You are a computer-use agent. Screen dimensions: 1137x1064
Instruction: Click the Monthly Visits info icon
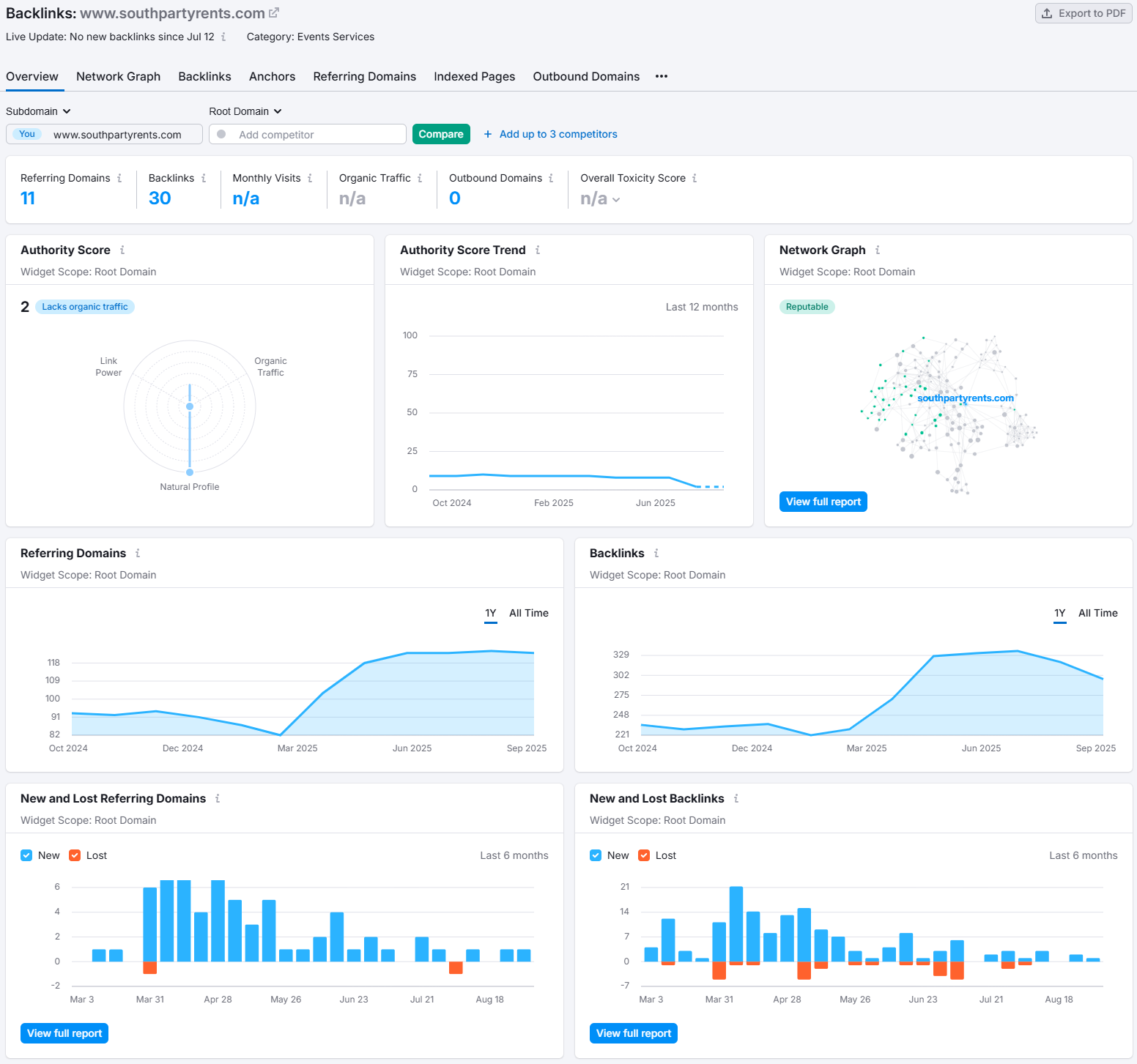tap(310, 178)
